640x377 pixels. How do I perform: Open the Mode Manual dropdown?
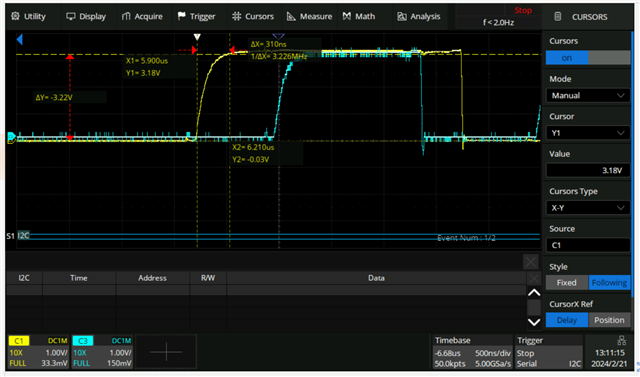[x=588, y=95]
